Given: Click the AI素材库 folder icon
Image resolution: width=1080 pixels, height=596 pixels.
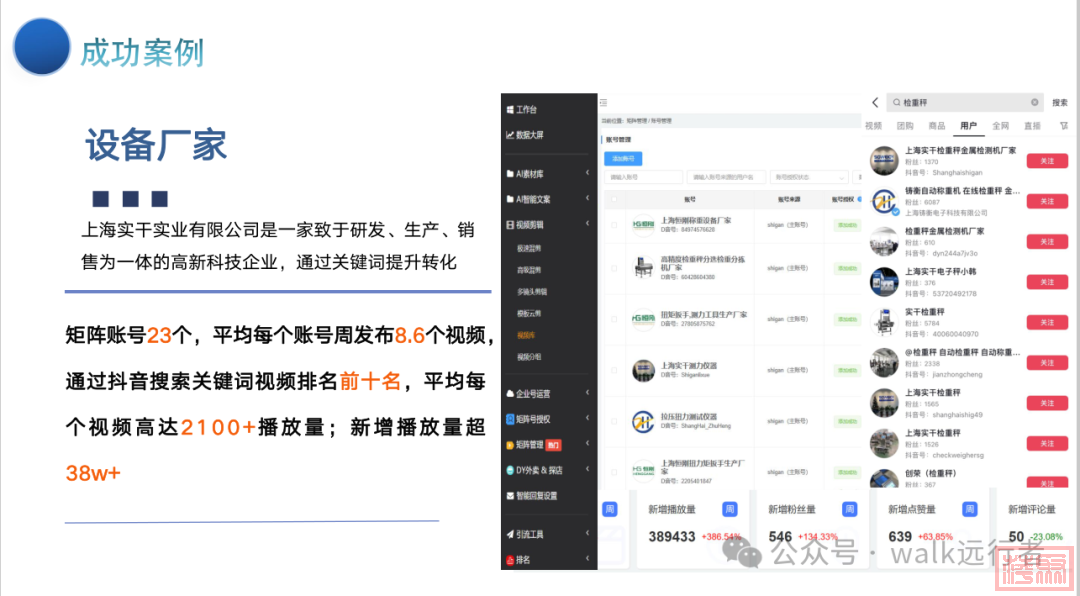Looking at the screenshot, I should click(510, 174).
